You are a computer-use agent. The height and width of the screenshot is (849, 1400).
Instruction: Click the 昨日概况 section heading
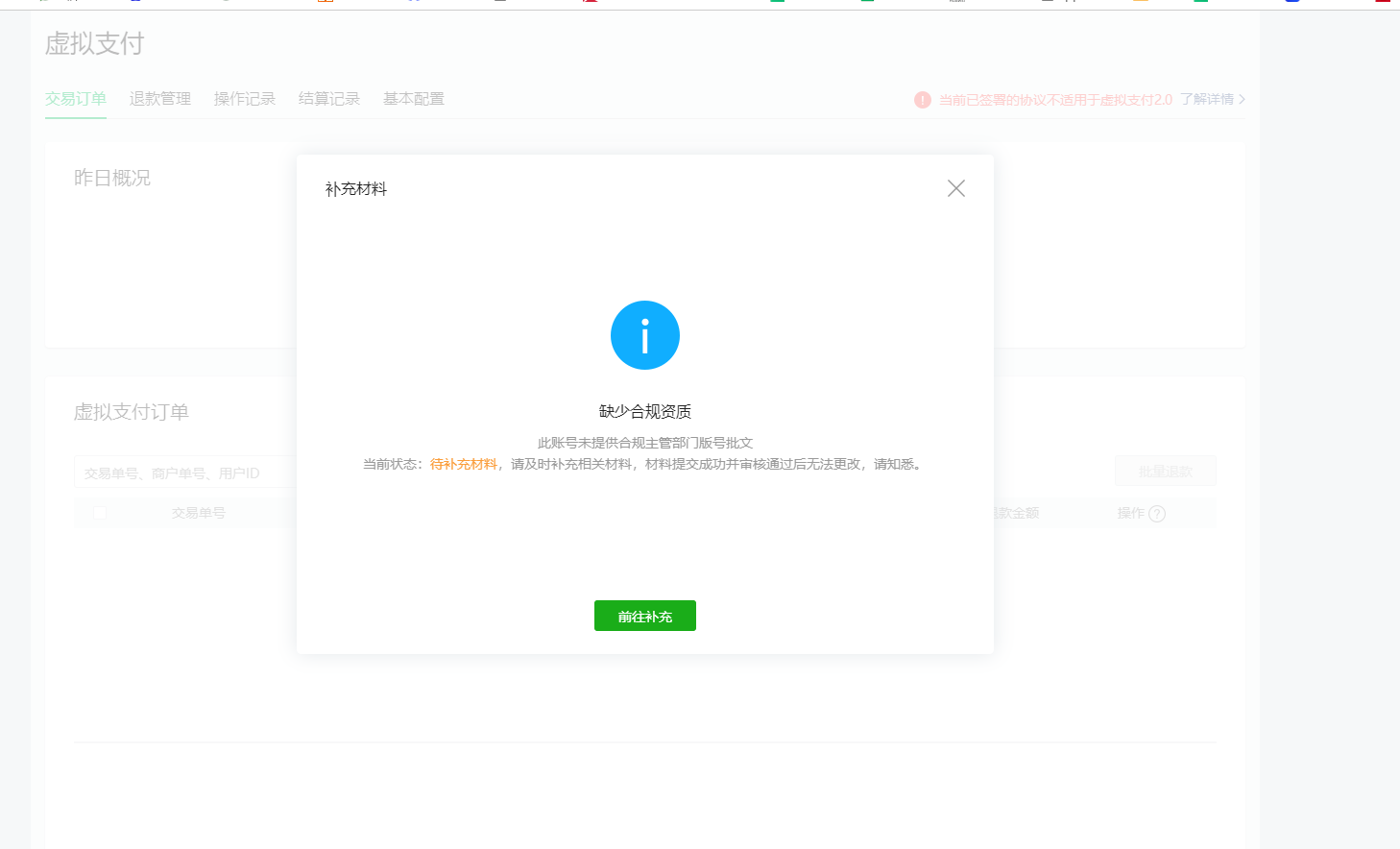coord(112,178)
